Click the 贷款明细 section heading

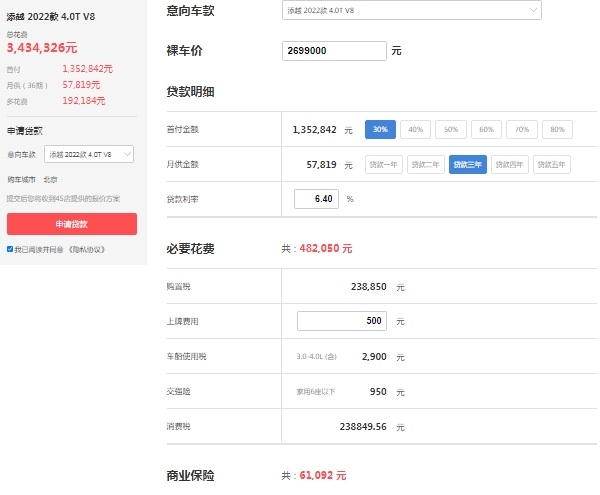pyautogui.click(x=190, y=92)
